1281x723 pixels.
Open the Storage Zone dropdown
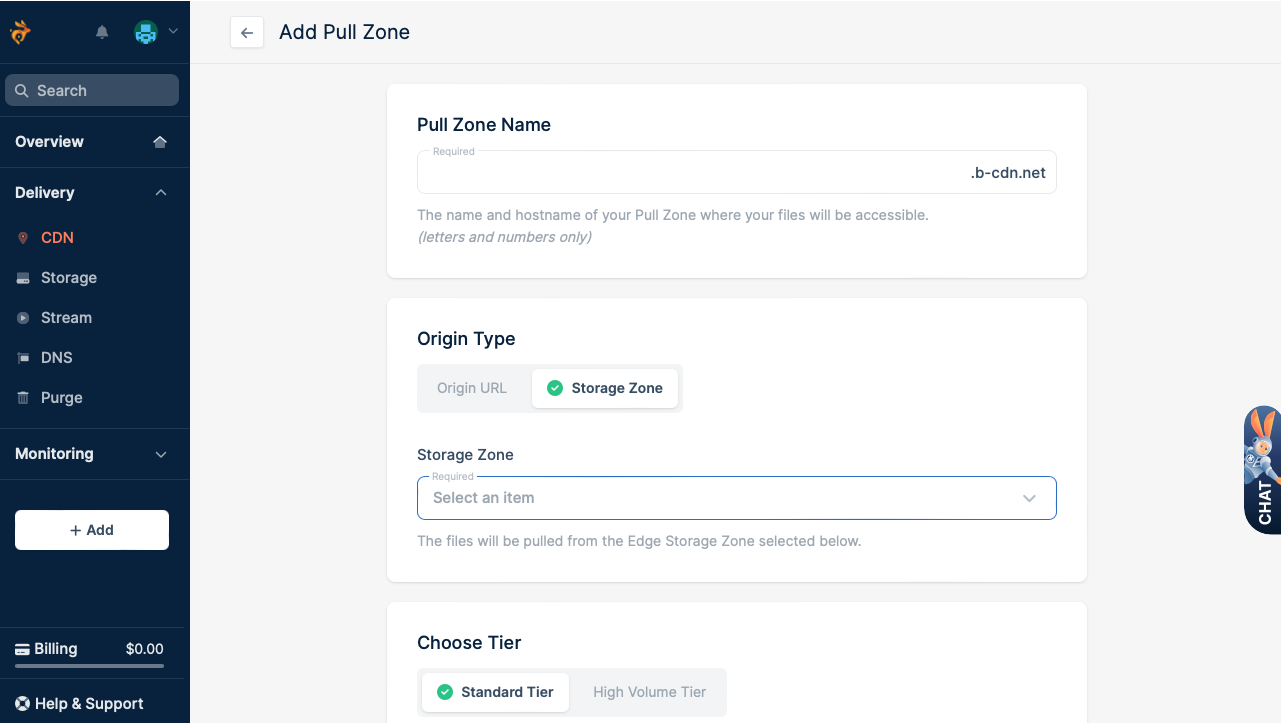[736, 498]
